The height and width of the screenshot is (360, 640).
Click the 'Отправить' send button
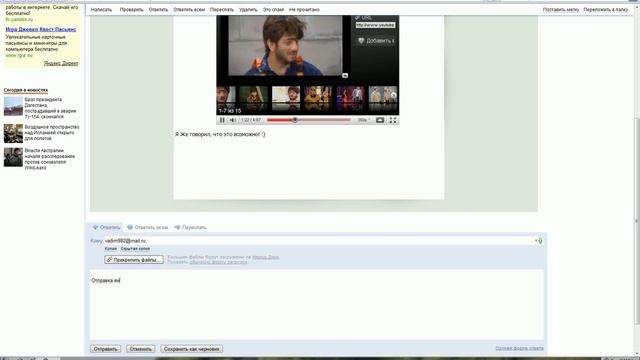[105, 349]
